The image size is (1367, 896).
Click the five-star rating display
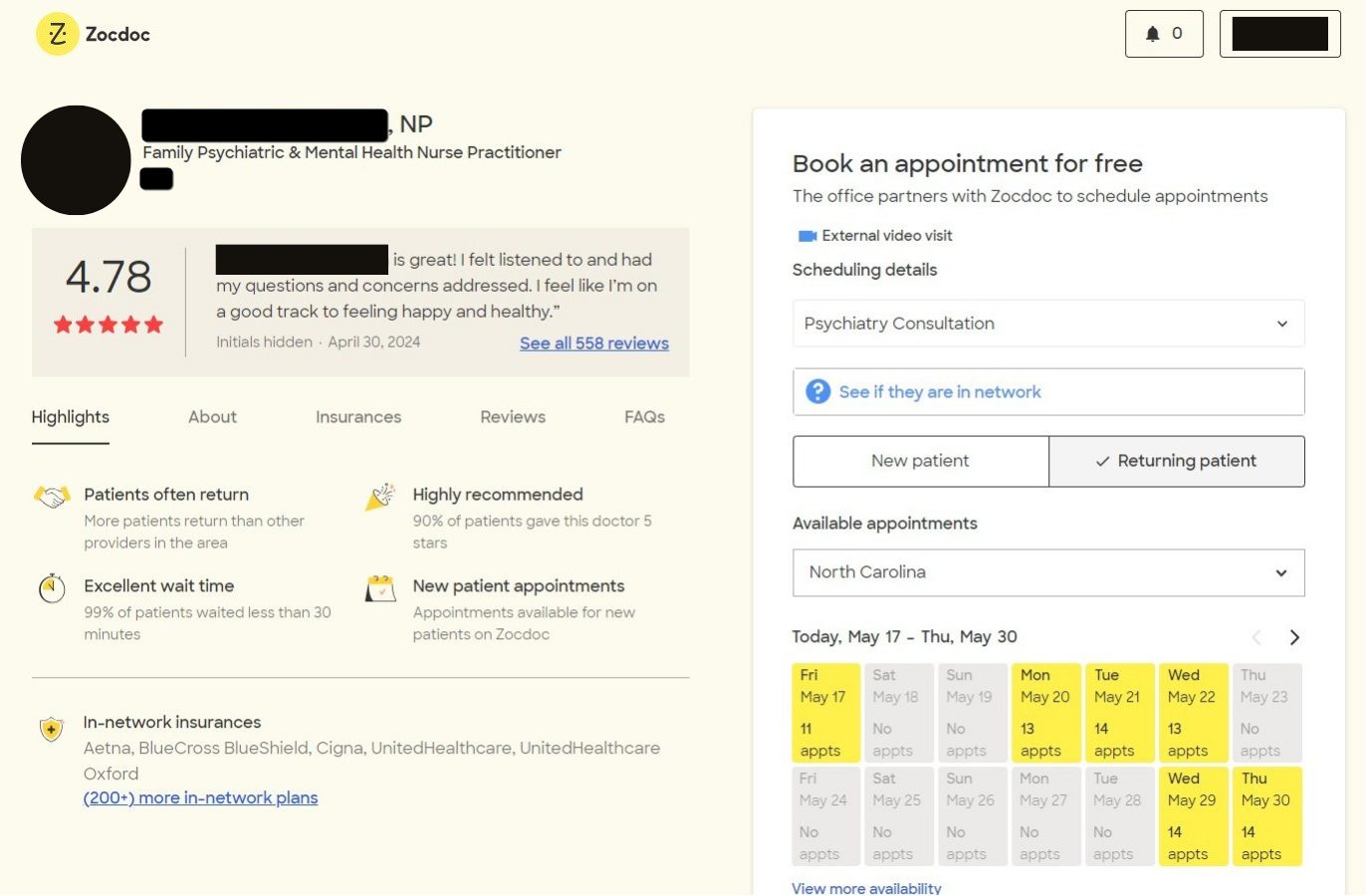click(109, 325)
